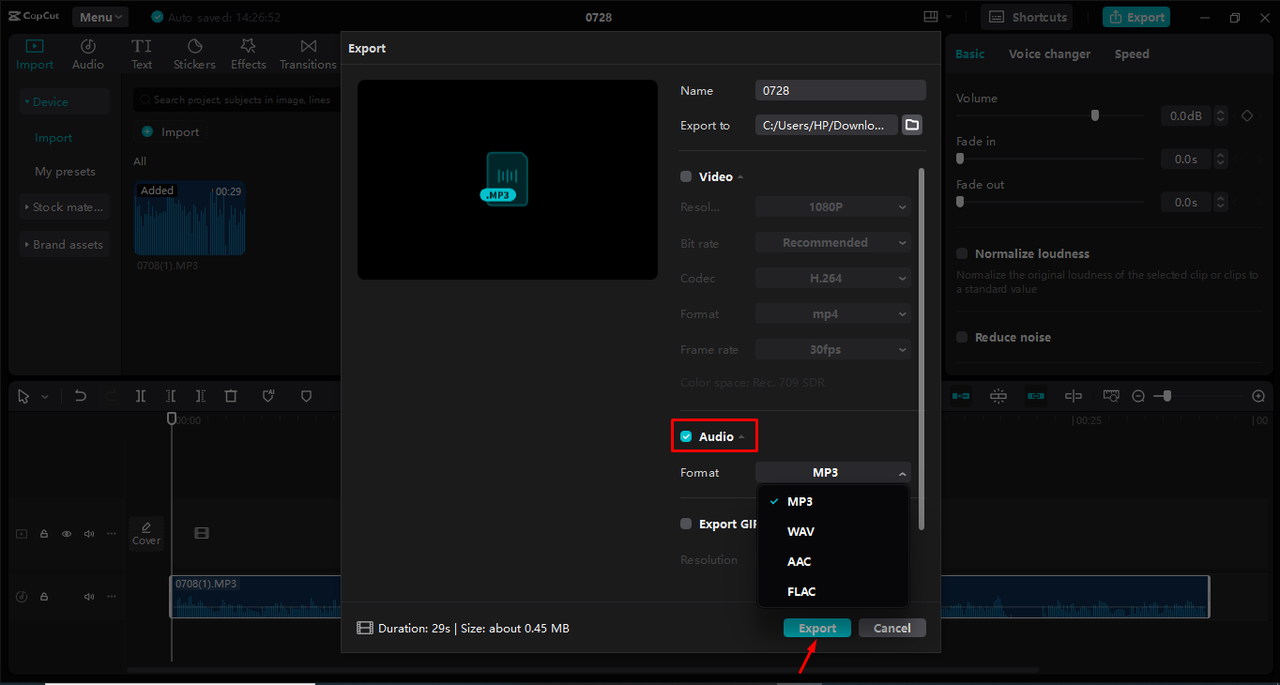Open the Codec H.264 dropdown
The width and height of the screenshot is (1280, 685).
pos(833,278)
